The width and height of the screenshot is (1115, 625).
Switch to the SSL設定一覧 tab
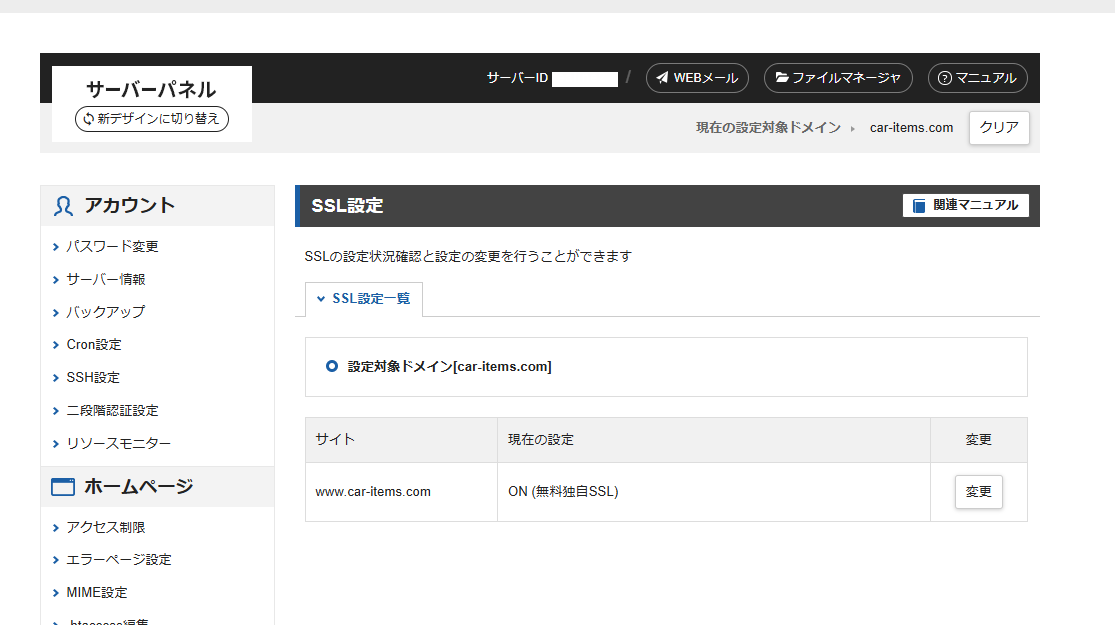point(364,299)
